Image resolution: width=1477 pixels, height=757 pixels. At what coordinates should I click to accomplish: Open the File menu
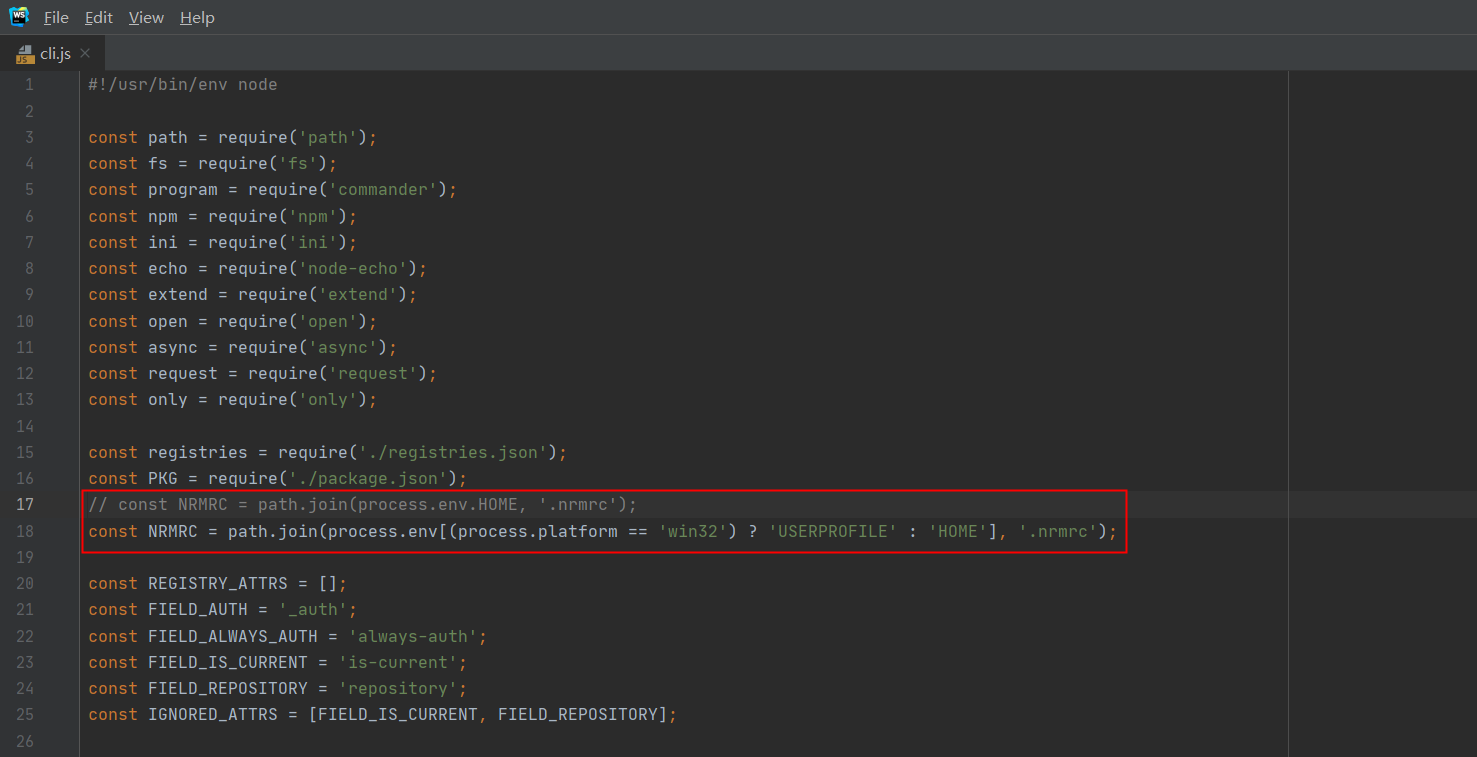(x=56, y=18)
